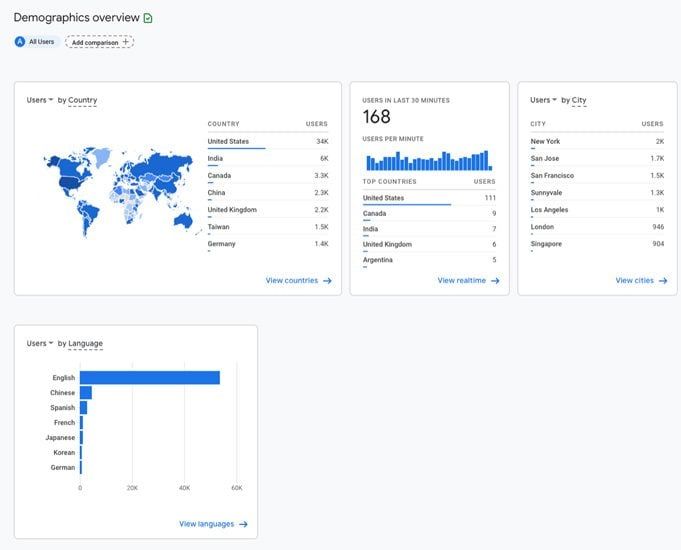Image resolution: width=681 pixels, height=550 pixels.
Task: Select Singapore in City table
Action: click(x=597, y=244)
